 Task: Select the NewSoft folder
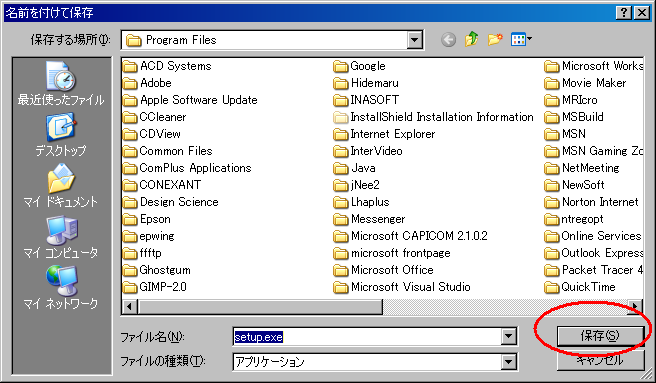574,185
